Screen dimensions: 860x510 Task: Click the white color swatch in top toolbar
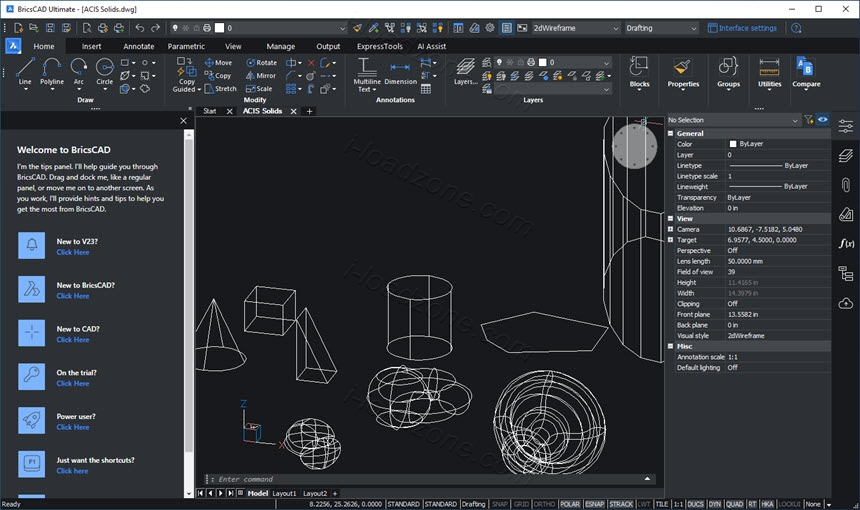[x=219, y=28]
